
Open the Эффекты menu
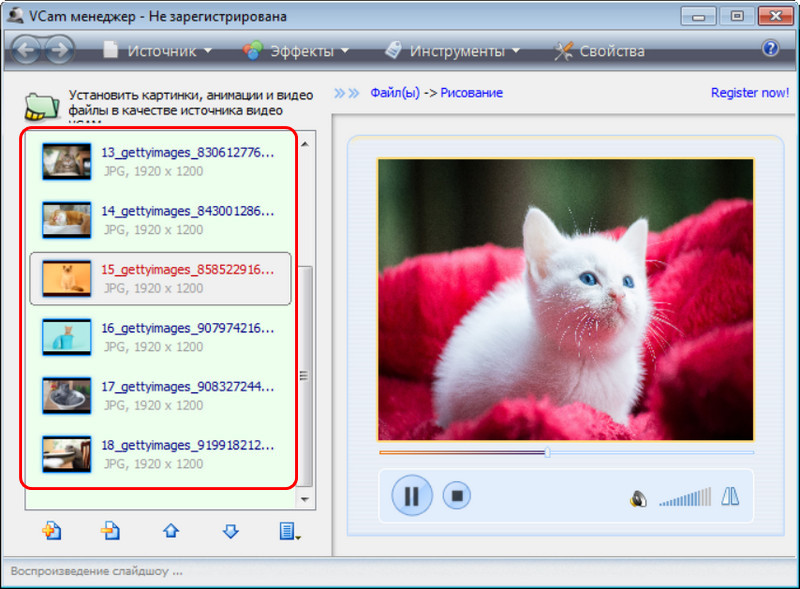point(296,51)
